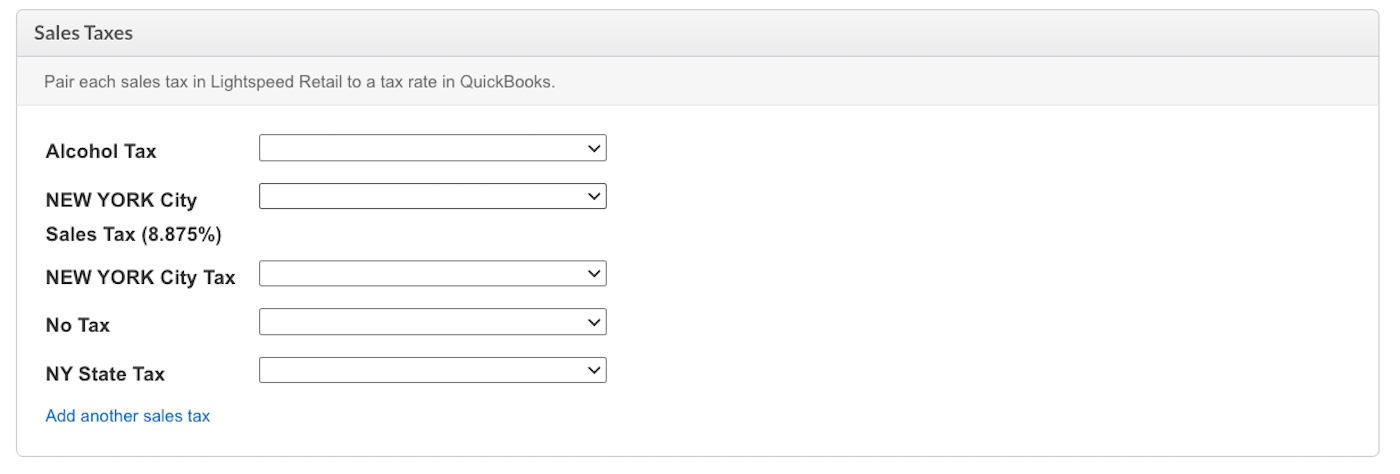This screenshot has height=474, width=1400.
Task: Click the NY State Tax label
Action: (105, 374)
